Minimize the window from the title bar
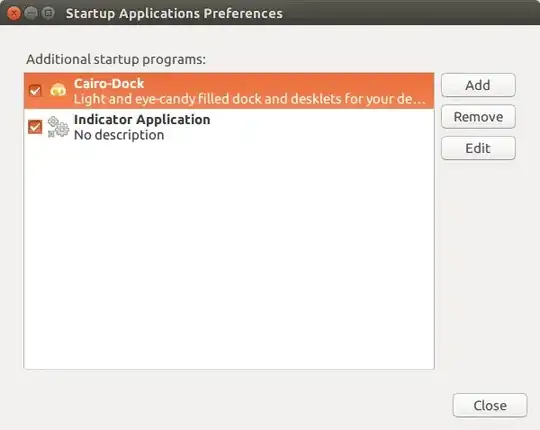Screen dimensions: 540x430 click(x=31, y=13)
